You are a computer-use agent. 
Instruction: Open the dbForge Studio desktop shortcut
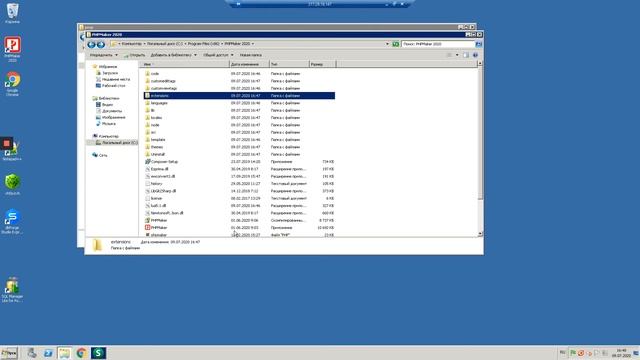(x=12, y=221)
